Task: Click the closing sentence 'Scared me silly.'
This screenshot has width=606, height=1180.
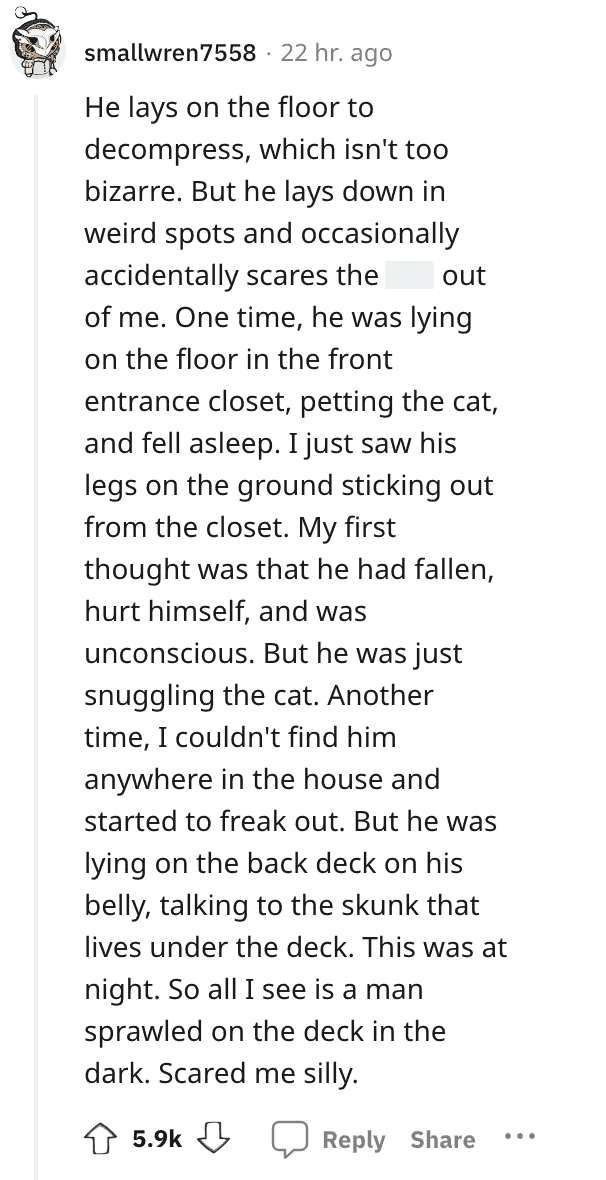Action: click(258, 1074)
